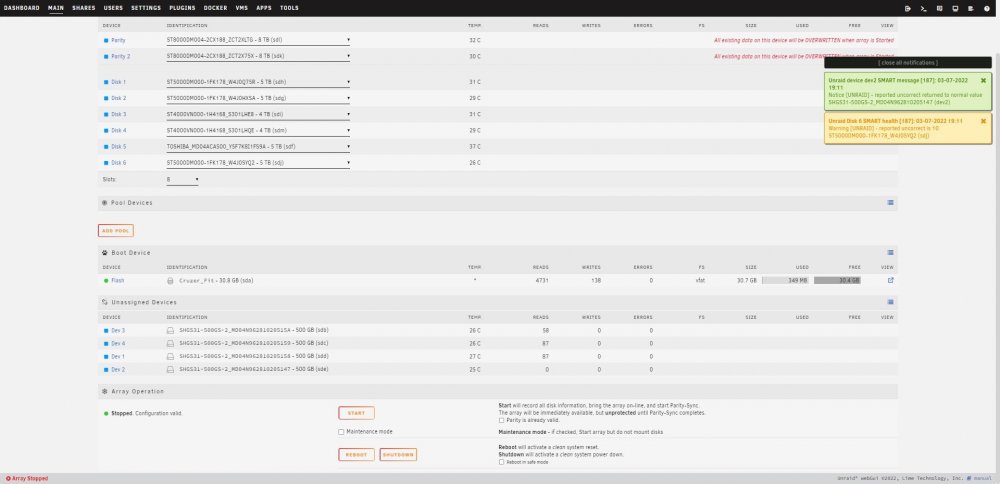The width and height of the screenshot is (1000, 484).
Task: Click 'close all notifications' bar
Action: click(x=908, y=62)
